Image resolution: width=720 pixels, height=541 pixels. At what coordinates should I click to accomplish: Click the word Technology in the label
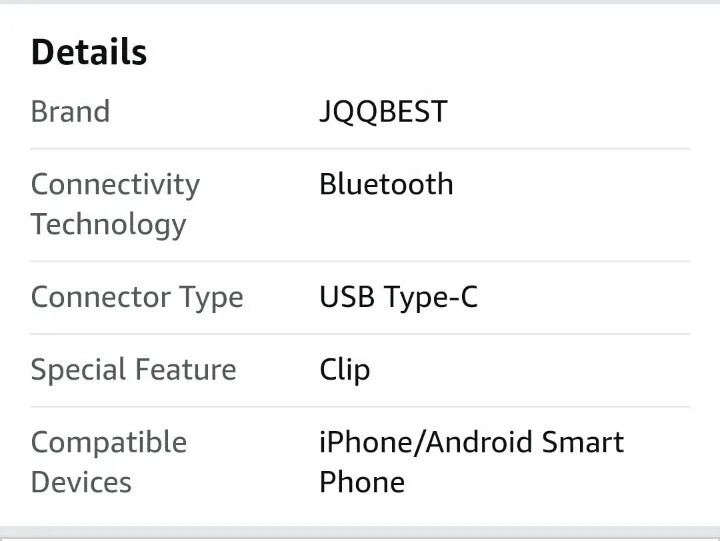(108, 224)
